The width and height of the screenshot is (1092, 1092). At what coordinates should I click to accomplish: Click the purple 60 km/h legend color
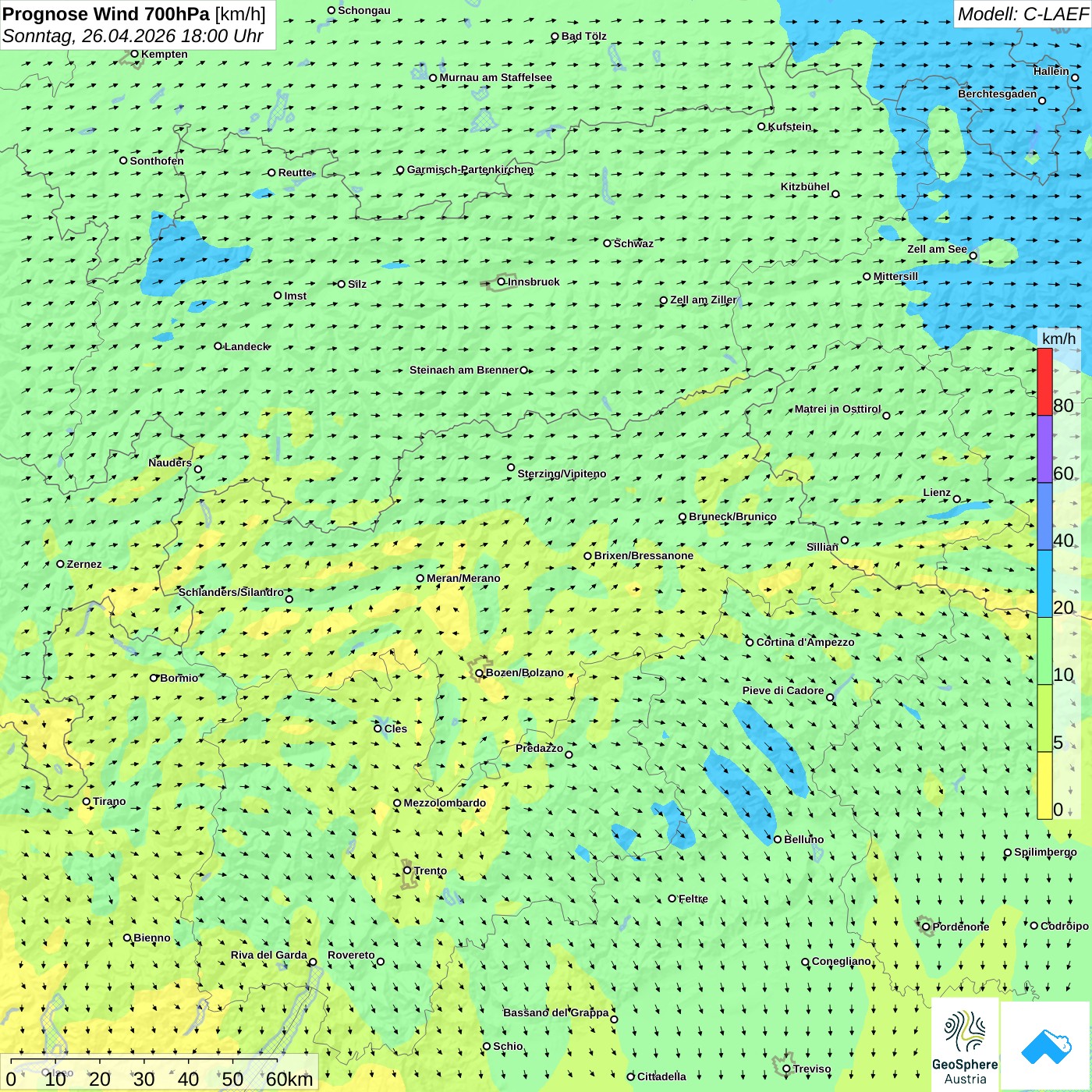(x=1044, y=449)
